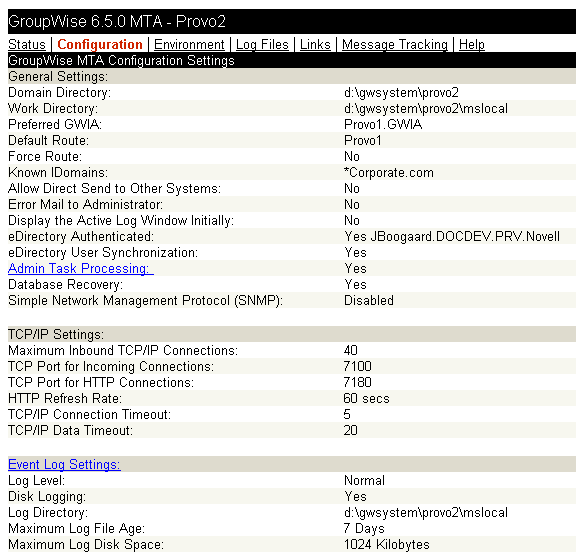Click the Error Mail to Administrator label

click(x=85, y=205)
